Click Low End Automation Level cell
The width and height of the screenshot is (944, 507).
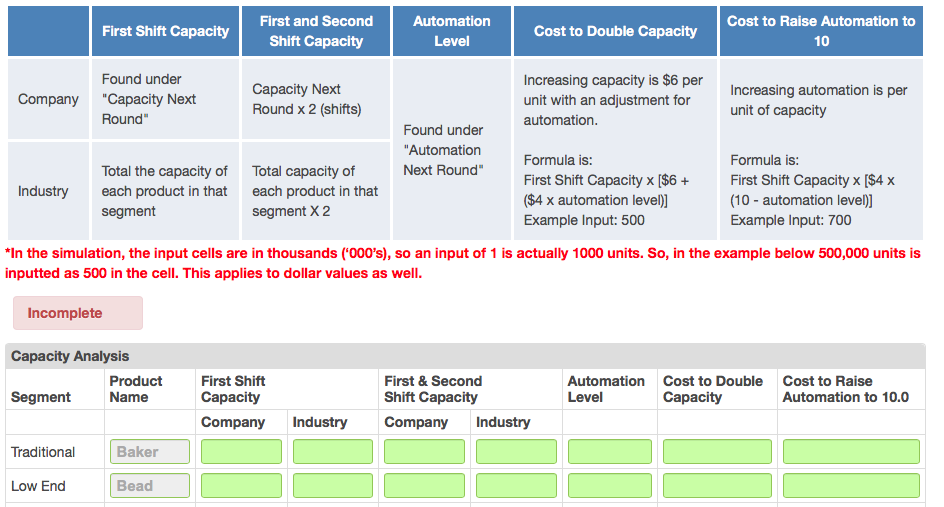[610, 485]
